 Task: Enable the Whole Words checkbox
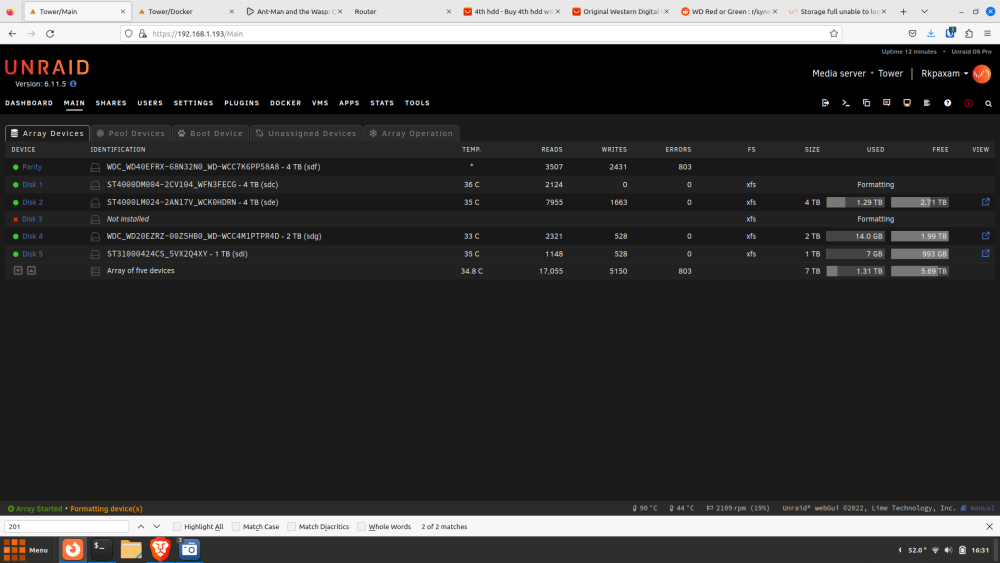[x=362, y=527]
